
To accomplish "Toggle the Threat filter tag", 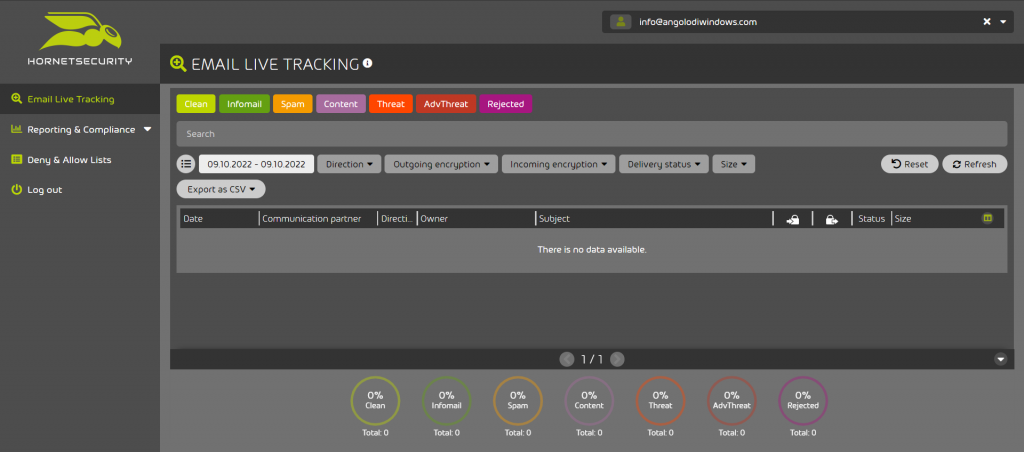I will pos(391,104).
